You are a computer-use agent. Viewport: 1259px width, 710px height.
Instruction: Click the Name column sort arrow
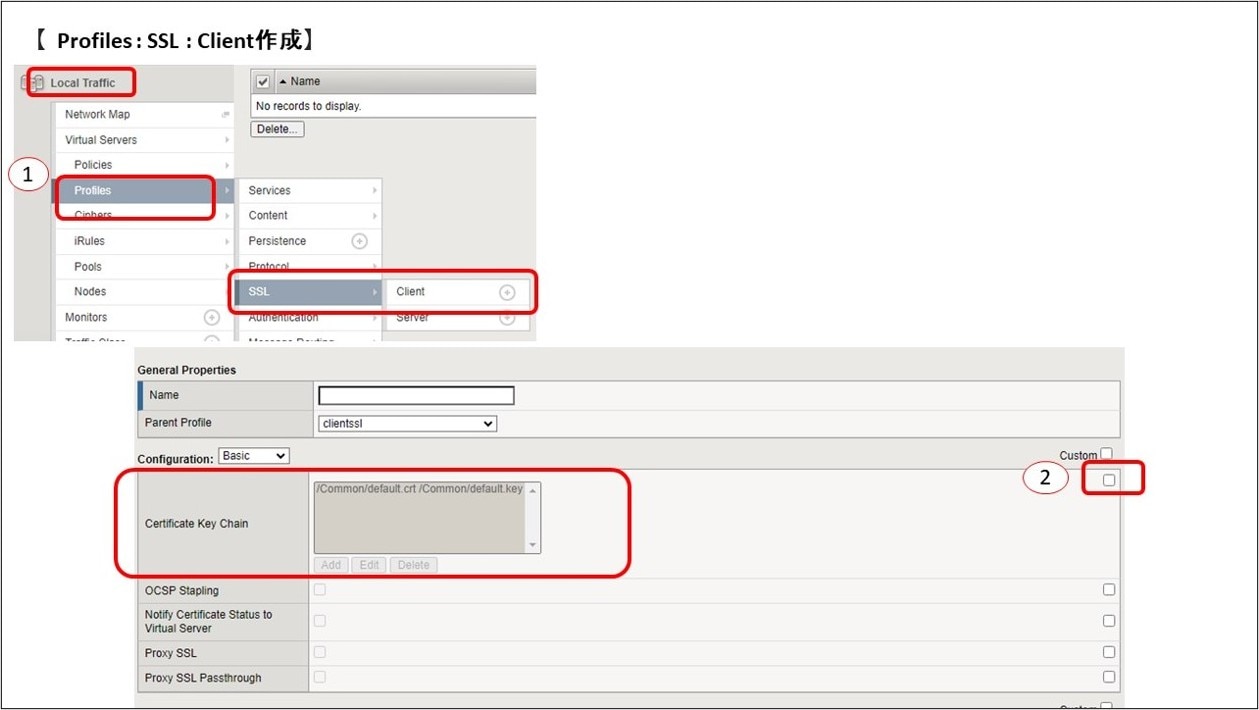click(282, 81)
